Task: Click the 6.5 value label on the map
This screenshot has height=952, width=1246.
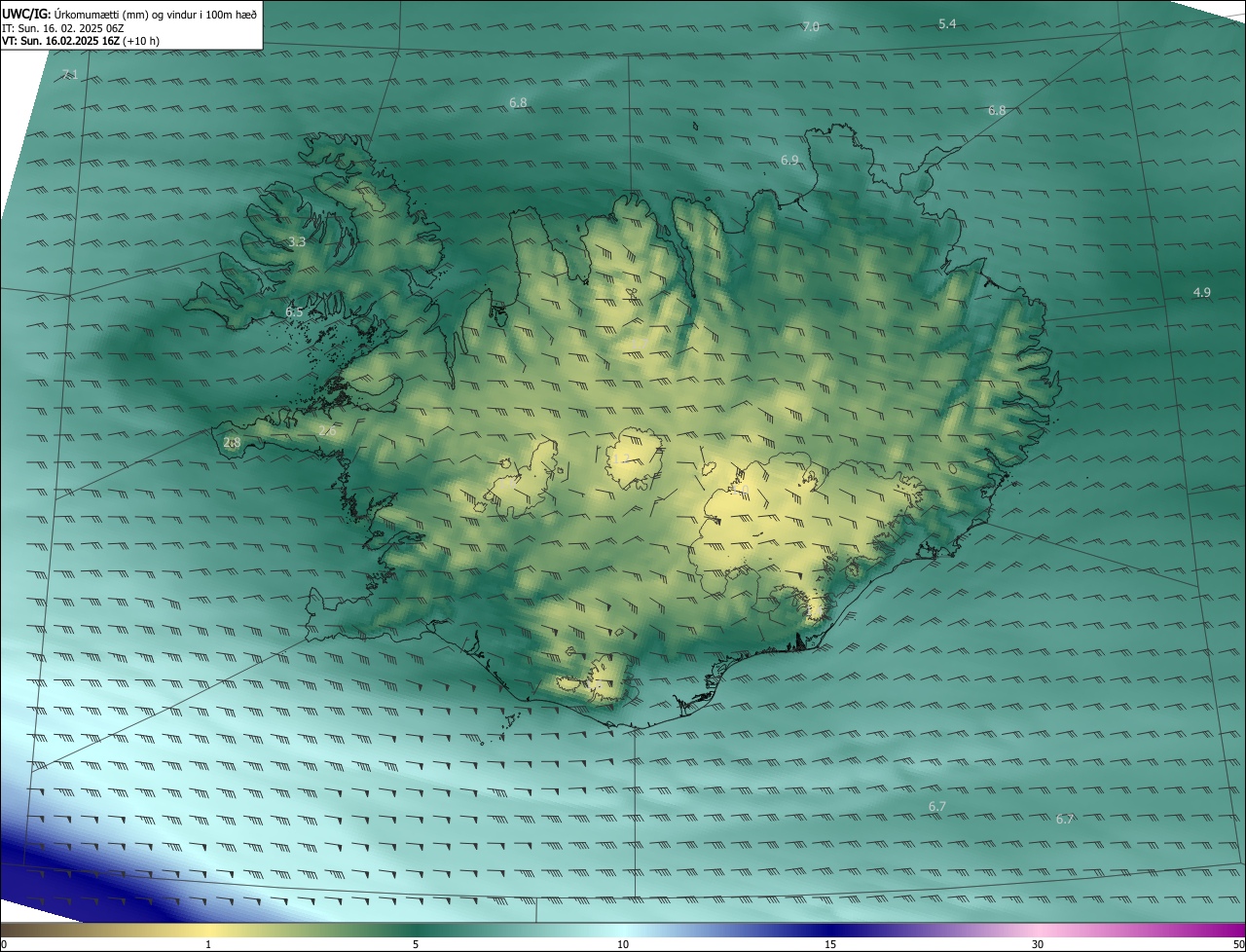Action: pyautogui.click(x=295, y=312)
